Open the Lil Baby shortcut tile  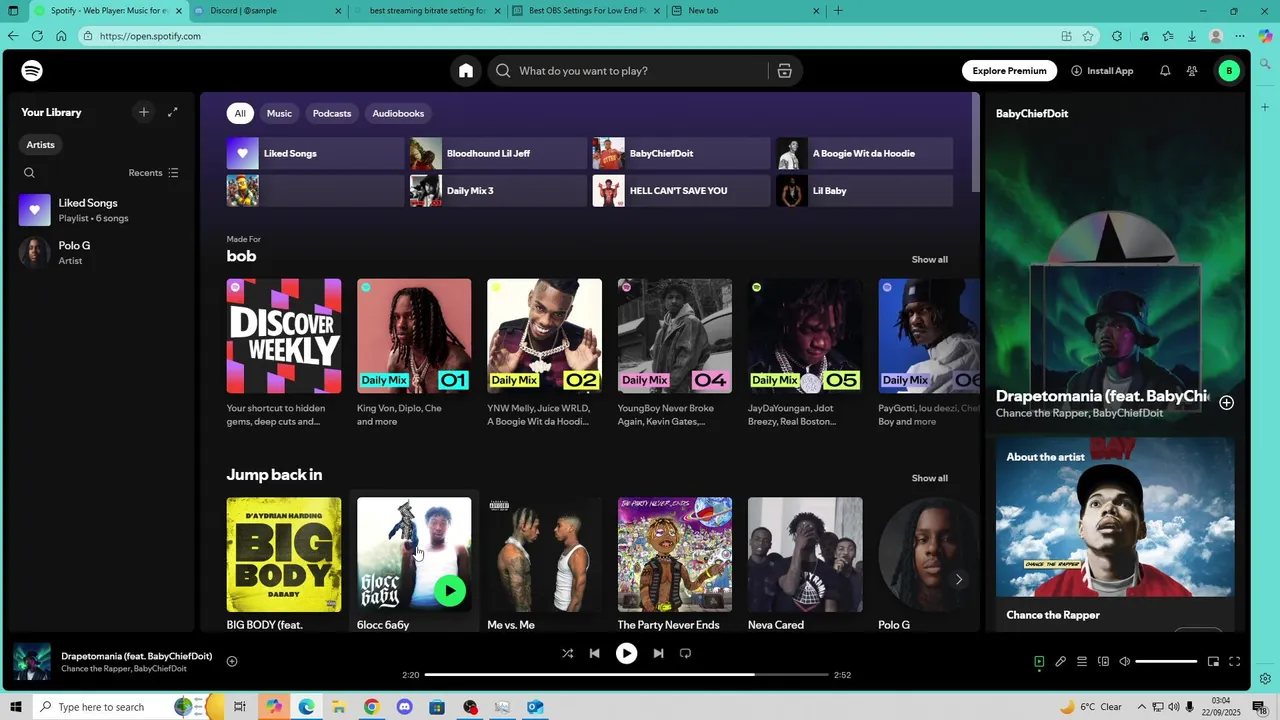pos(864,191)
